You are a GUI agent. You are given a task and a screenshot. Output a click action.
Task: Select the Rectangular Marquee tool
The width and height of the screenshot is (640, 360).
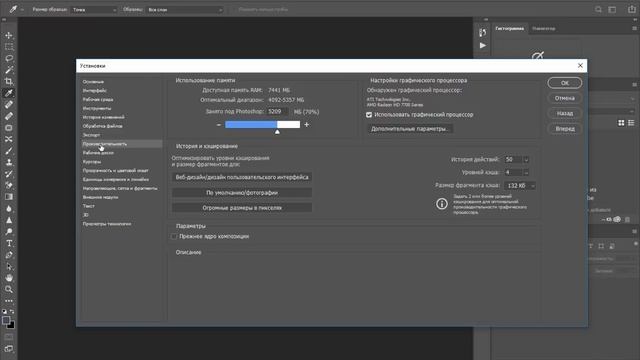(9, 47)
